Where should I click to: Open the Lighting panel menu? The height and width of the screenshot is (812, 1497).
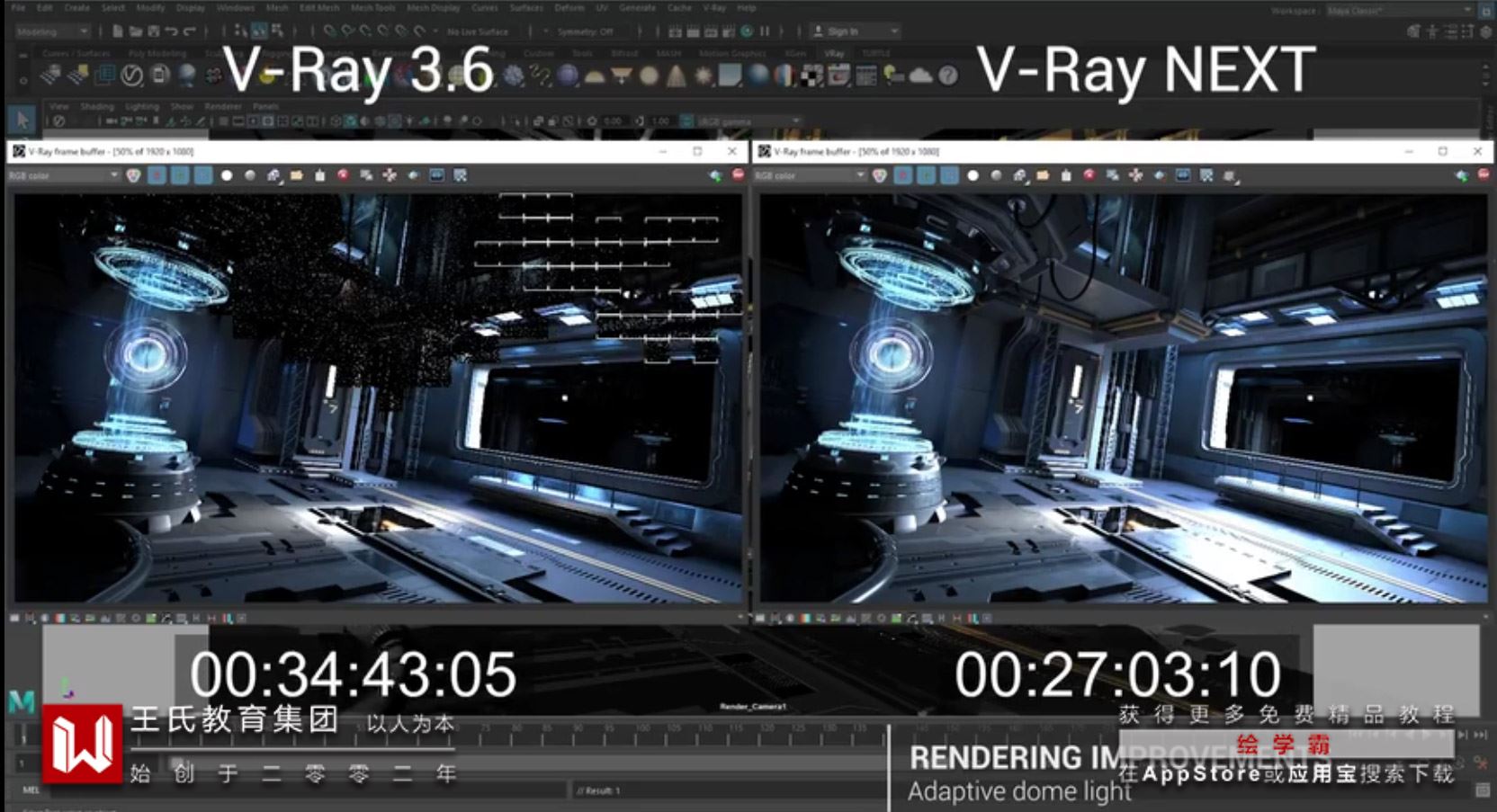142,106
